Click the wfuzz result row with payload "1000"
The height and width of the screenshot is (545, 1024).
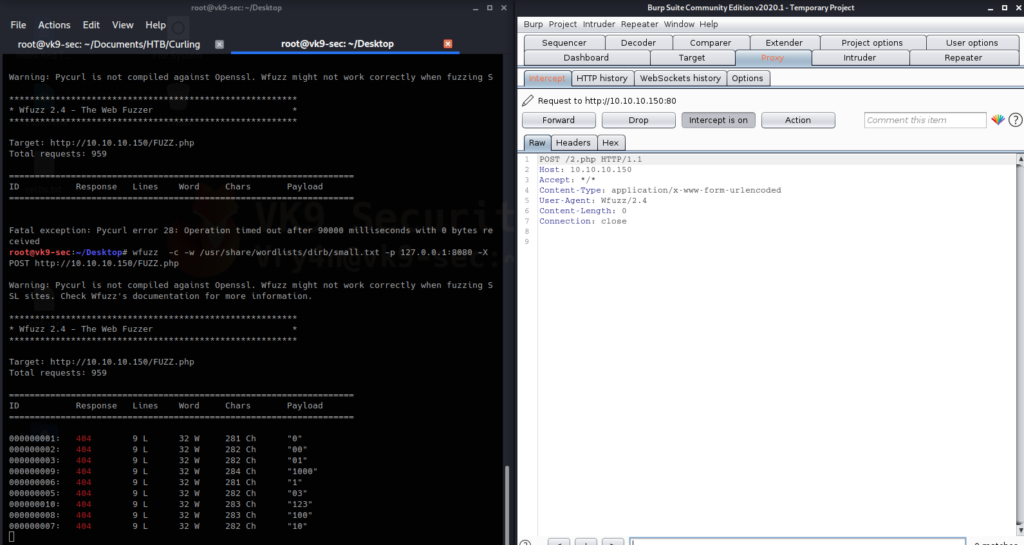coord(163,471)
